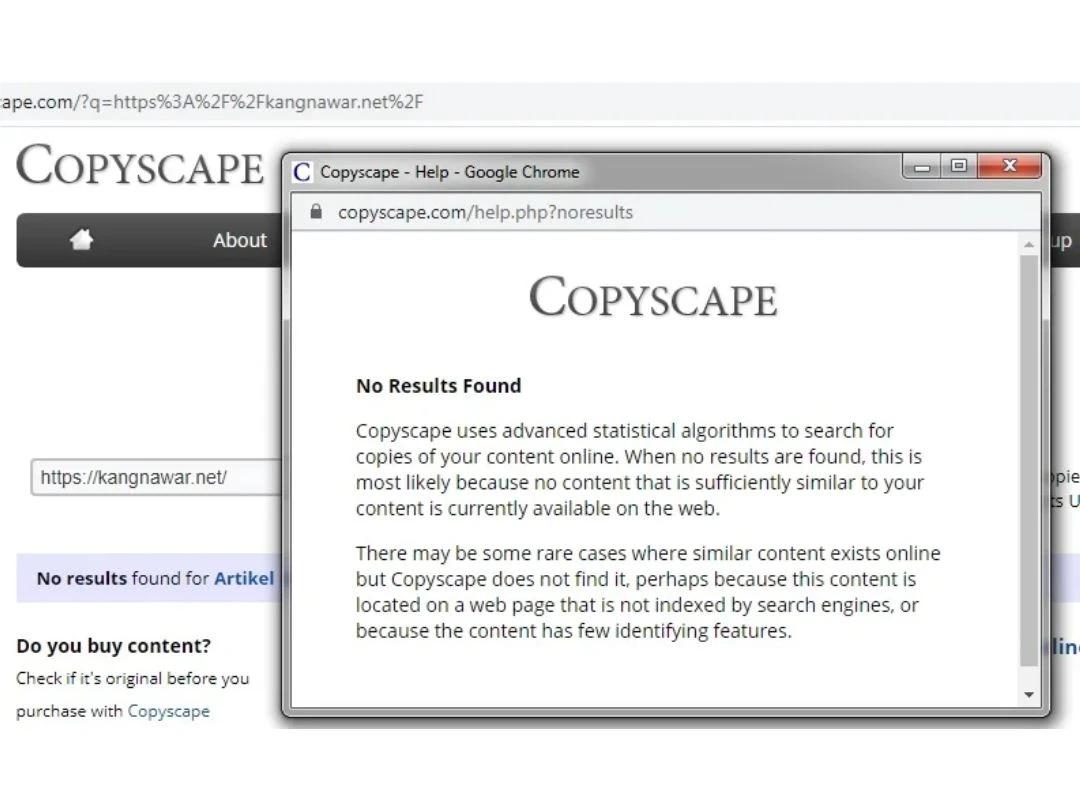1080x810 pixels.
Task: Focus the https://kangnawar.net/ URL search field
Action: (x=157, y=477)
